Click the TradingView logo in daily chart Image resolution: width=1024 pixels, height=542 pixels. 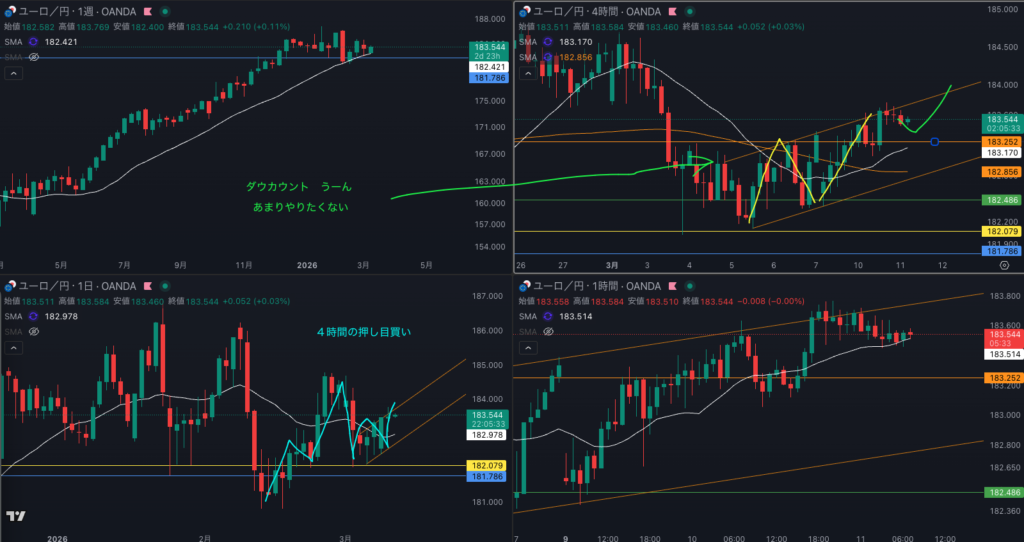pyautogui.click(x=15, y=516)
